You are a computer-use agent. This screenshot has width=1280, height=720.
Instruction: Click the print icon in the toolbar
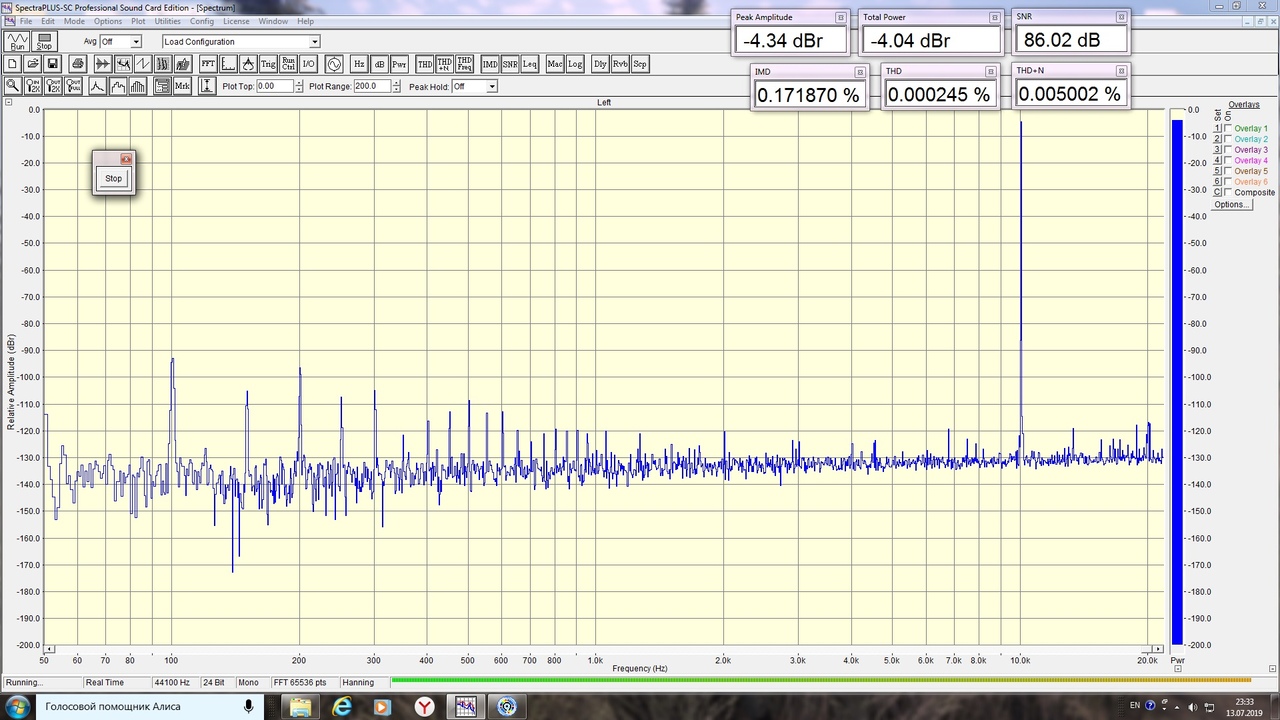78,64
